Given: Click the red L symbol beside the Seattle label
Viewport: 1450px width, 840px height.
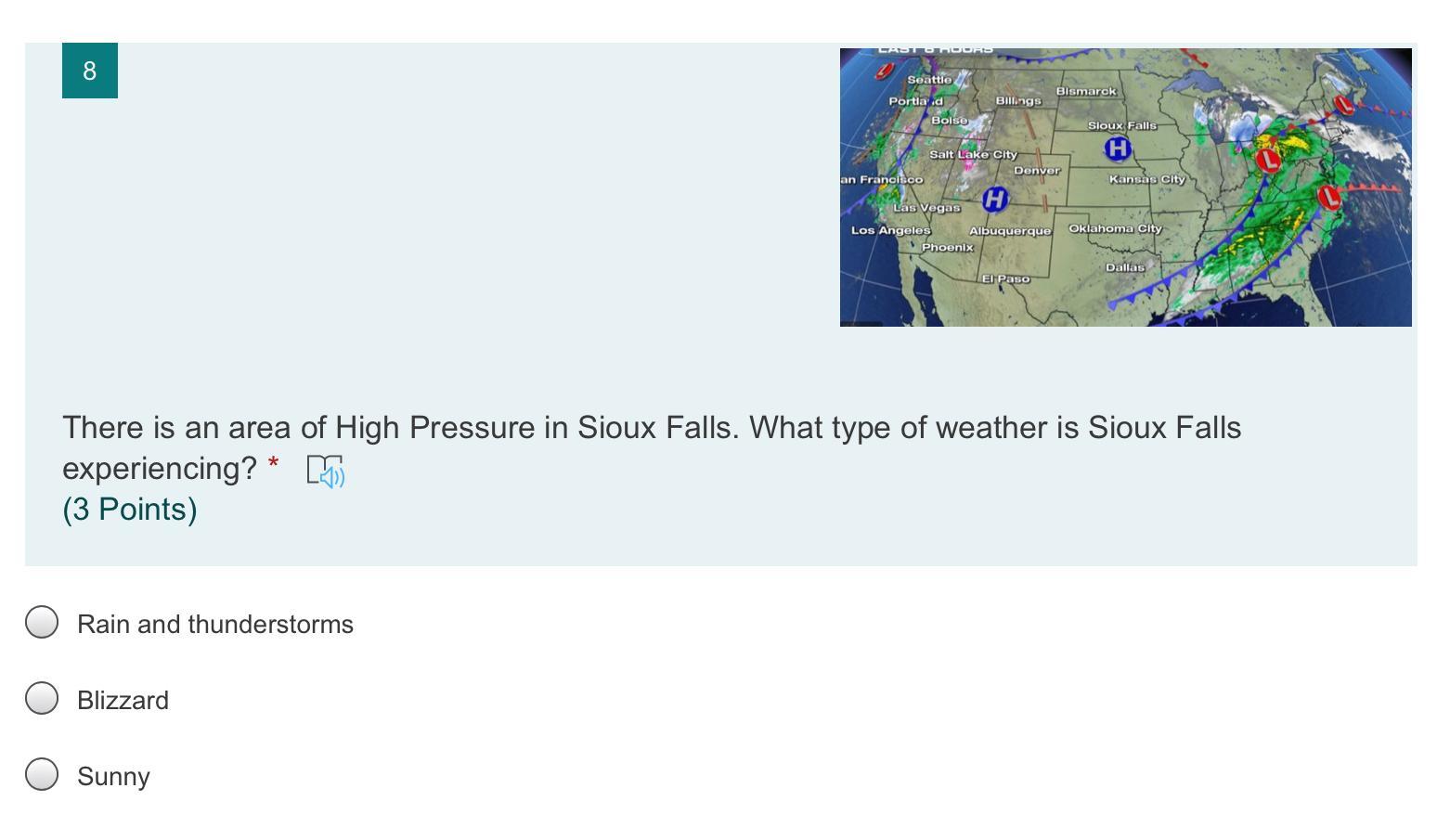Looking at the screenshot, I should 885,71.
